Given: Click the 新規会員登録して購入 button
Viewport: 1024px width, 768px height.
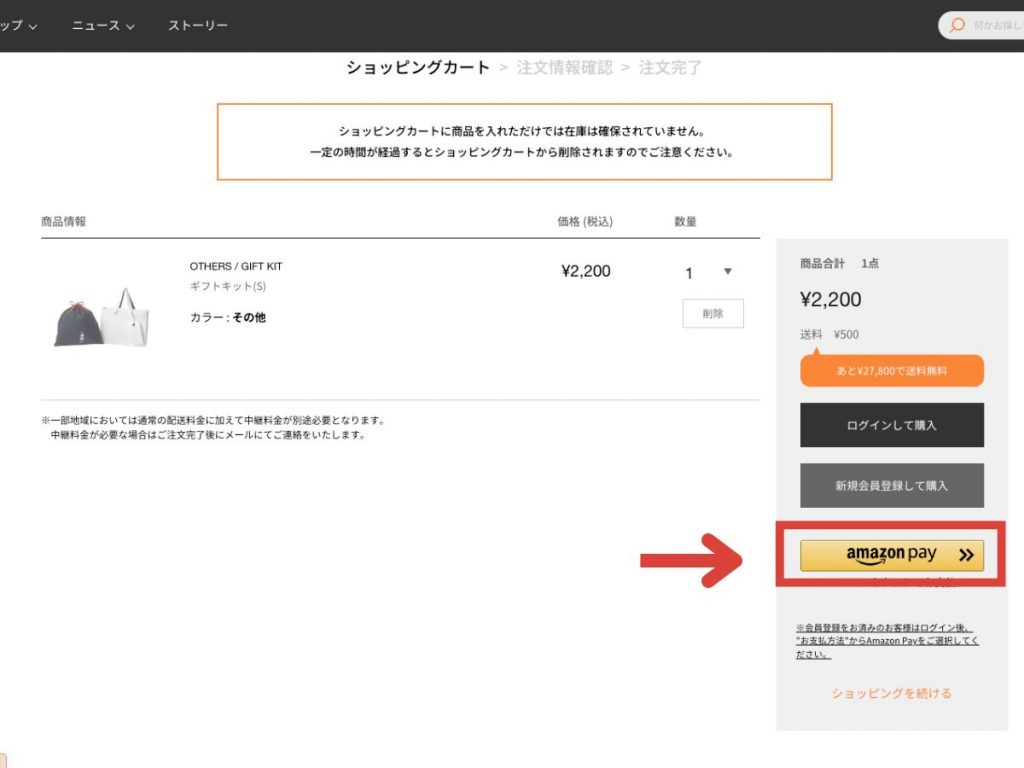Looking at the screenshot, I should [x=891, y=485].
